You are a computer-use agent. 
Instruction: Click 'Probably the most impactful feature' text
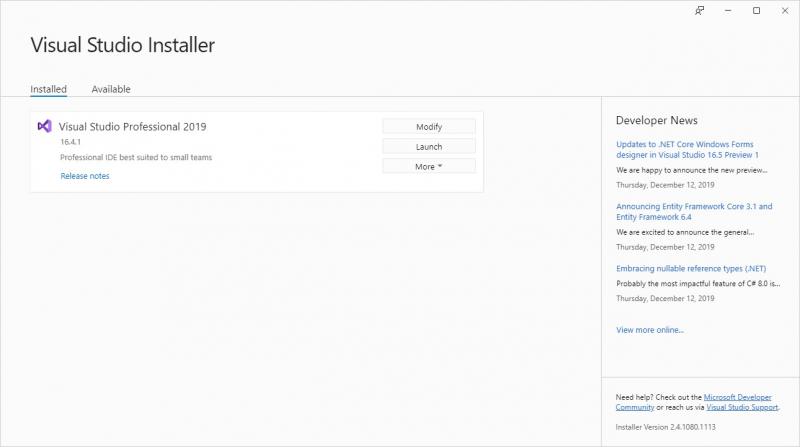[697, 283]
